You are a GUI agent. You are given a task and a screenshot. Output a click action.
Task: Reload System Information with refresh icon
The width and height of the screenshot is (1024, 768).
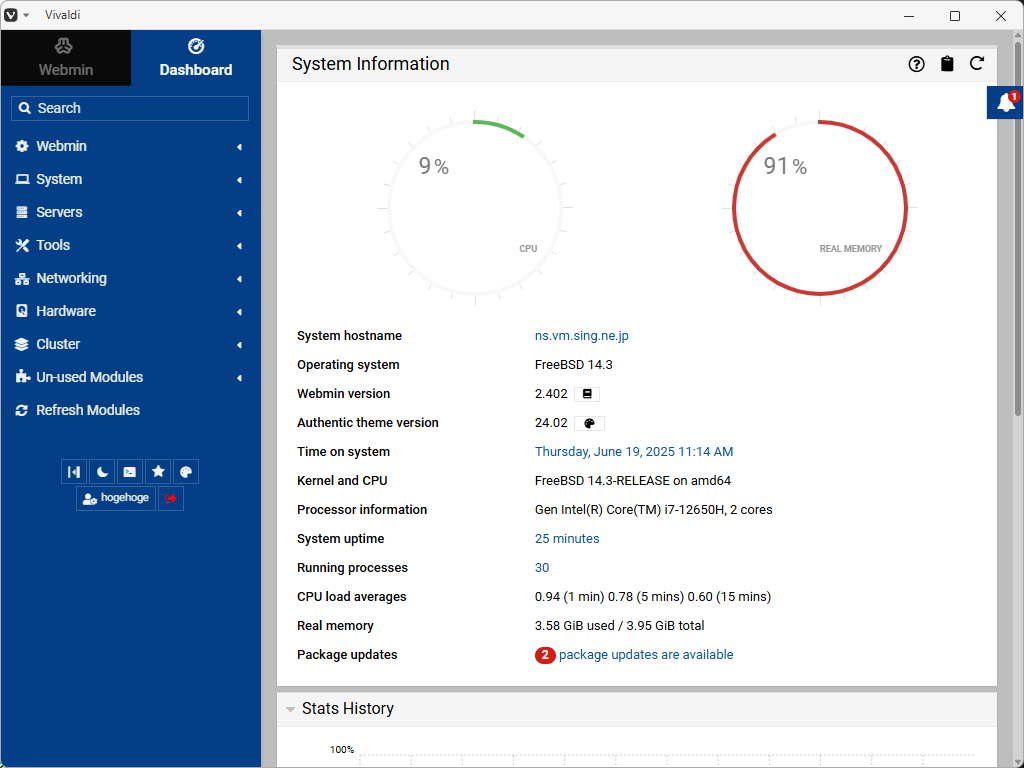(977, 63)
